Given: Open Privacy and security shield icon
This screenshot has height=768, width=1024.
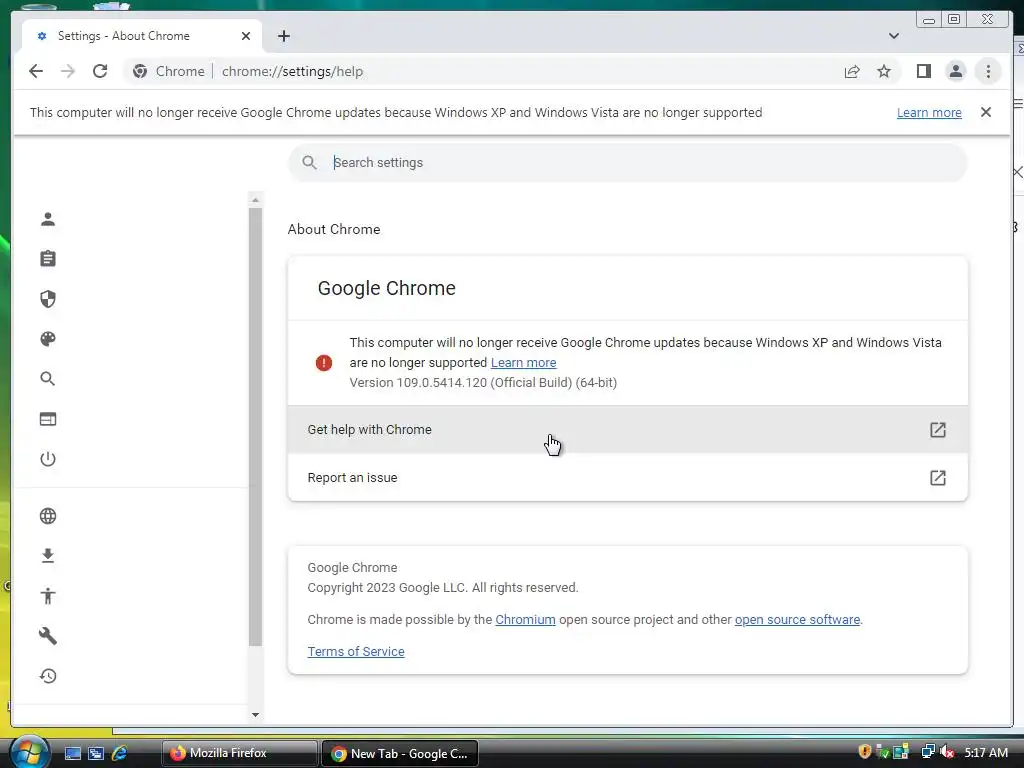Looking at the screenshot, I should [x=48, y=299].
